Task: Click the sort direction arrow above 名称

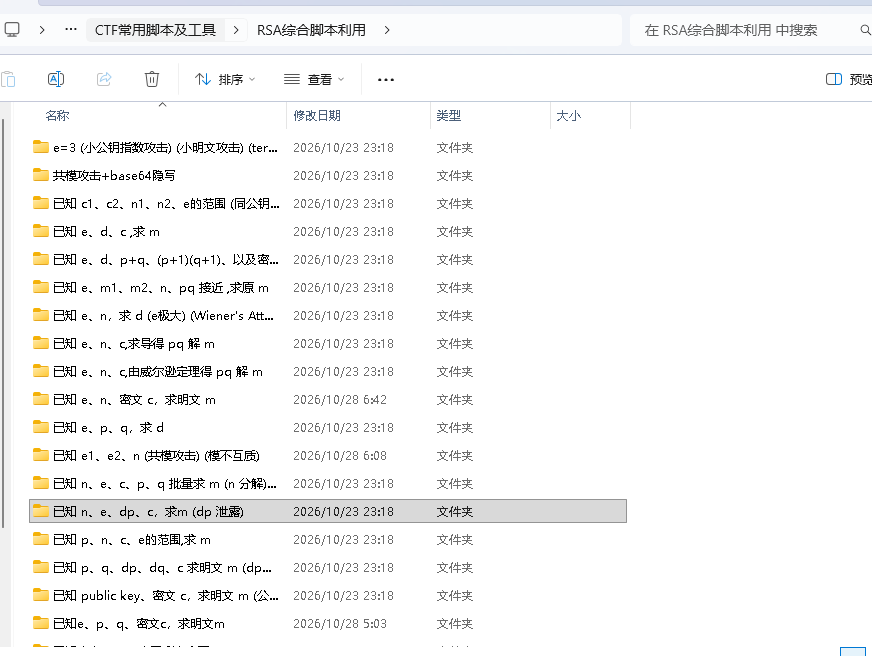Action: (x=162, y=105)
